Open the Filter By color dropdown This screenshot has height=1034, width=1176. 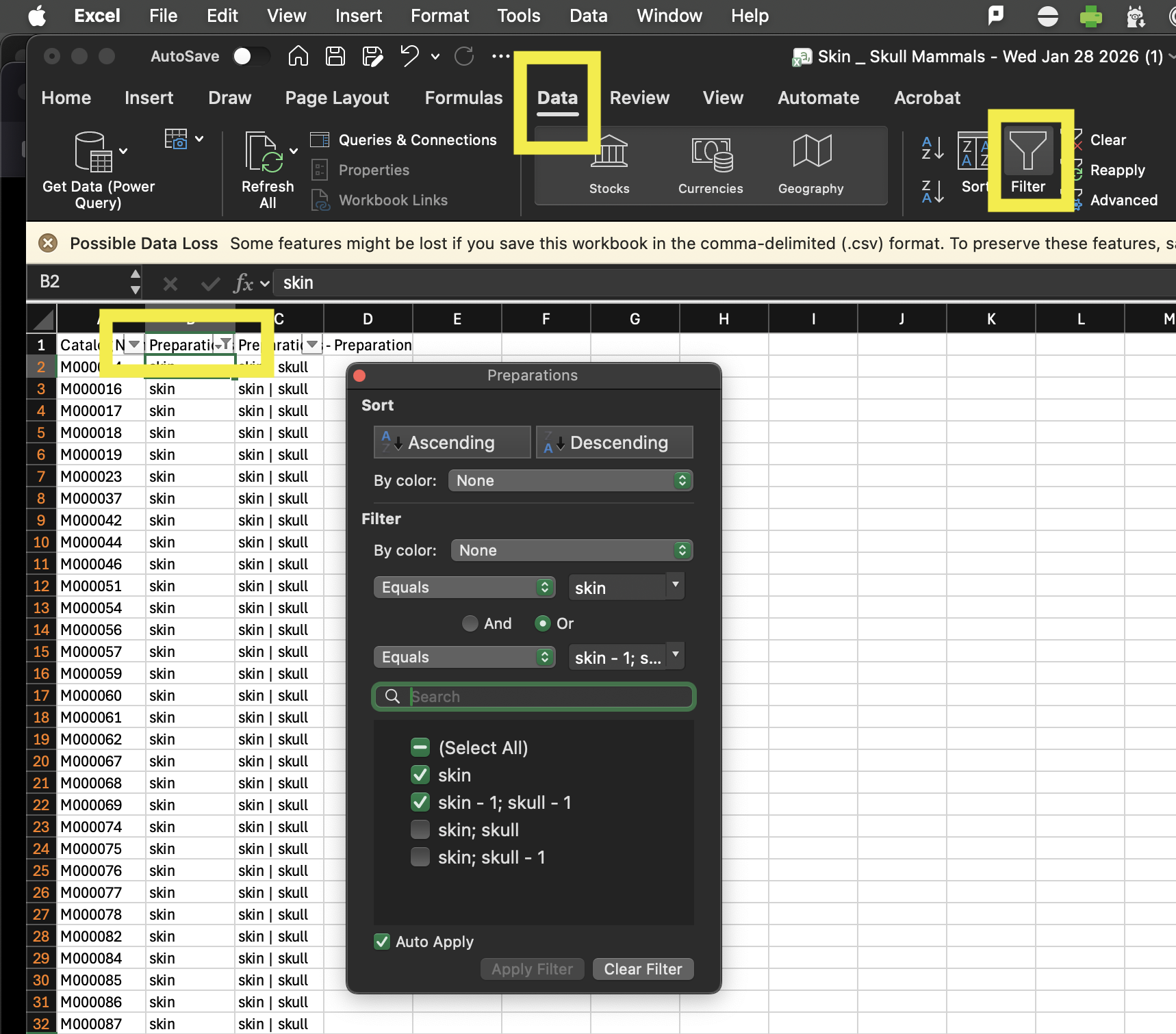click(x=572, y=550)
